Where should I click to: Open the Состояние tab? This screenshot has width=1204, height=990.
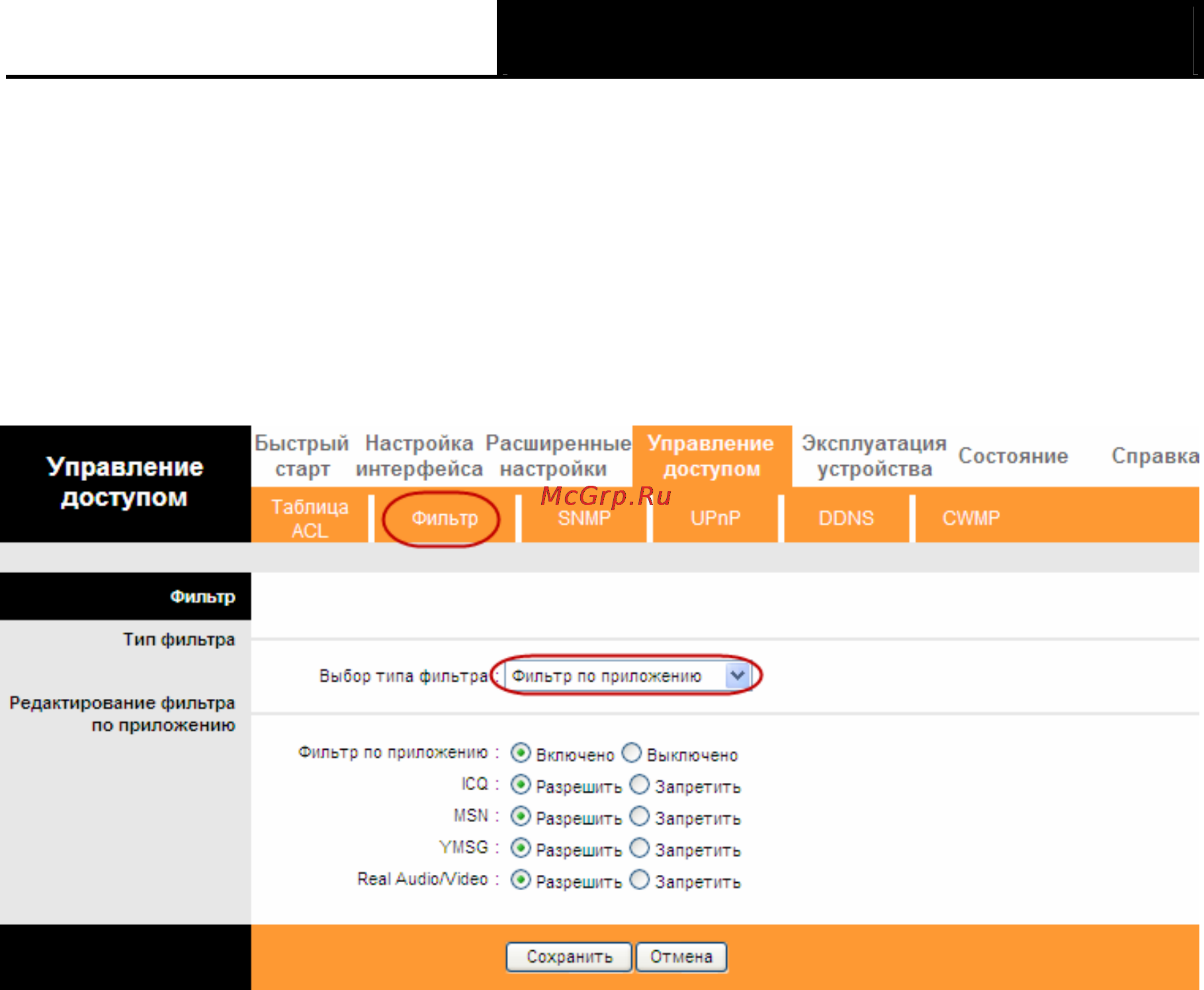(1013, 455)
